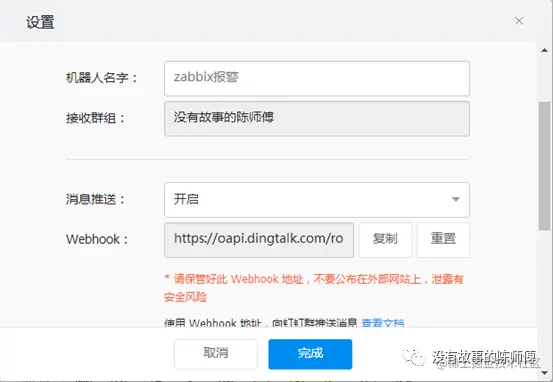Click the 消息推送 label
The image size is (553, 382).
[96, 199]
